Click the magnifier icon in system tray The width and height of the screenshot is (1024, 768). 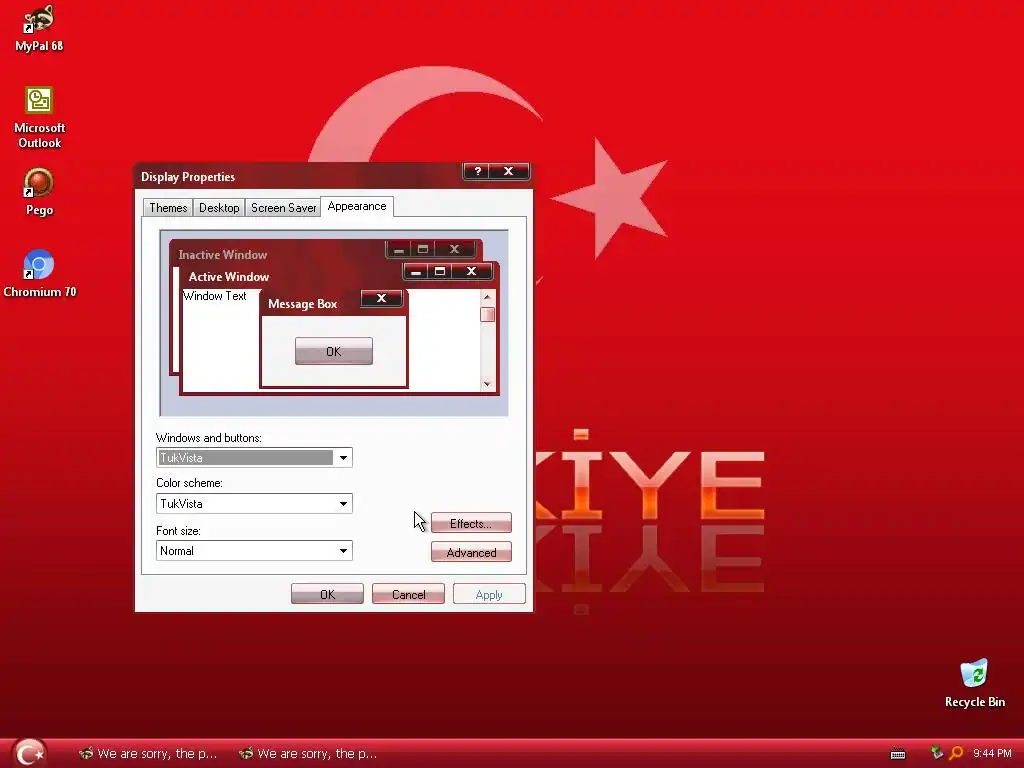click(x=956, y=753)
